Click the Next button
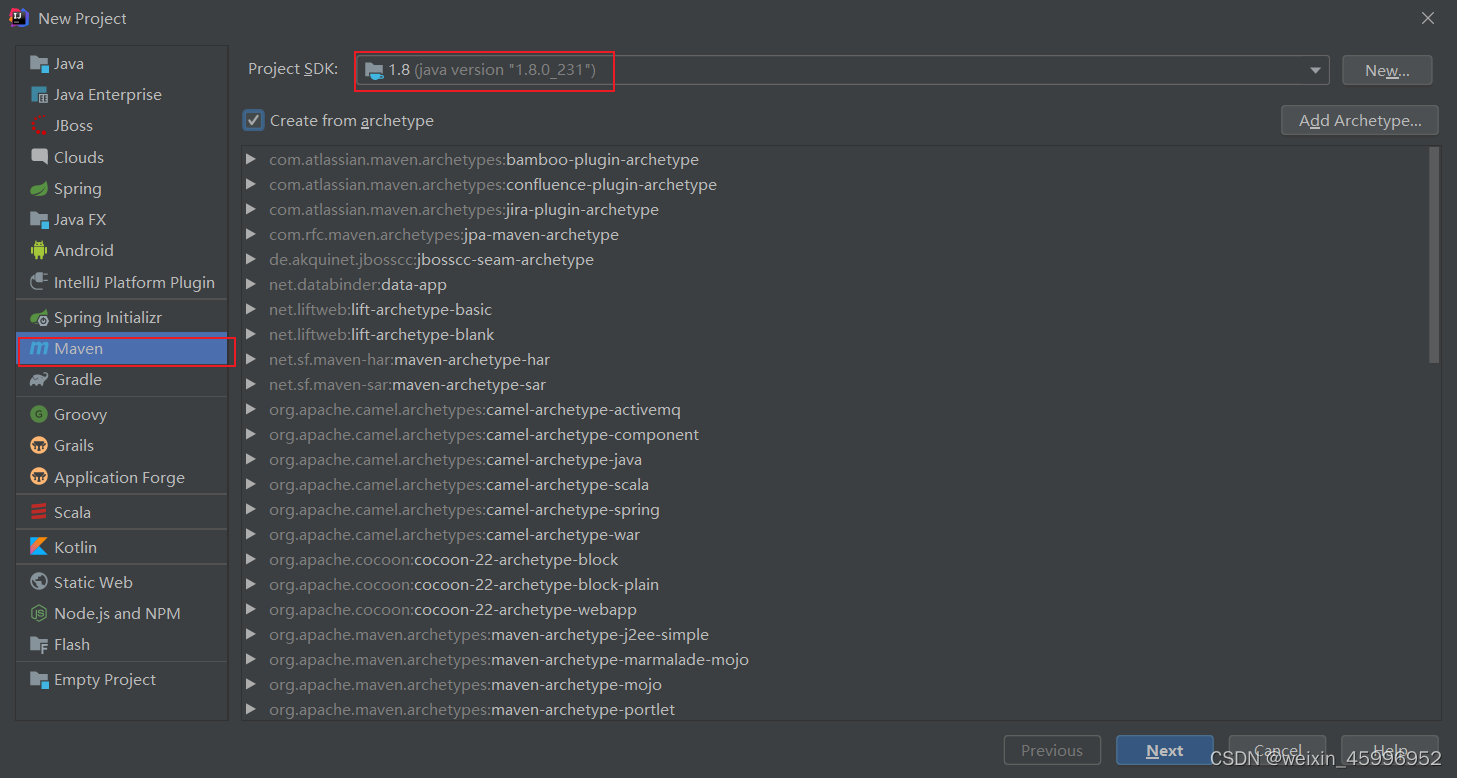This screenshot has width=1457, height=778. click(x=1165, y=750)
